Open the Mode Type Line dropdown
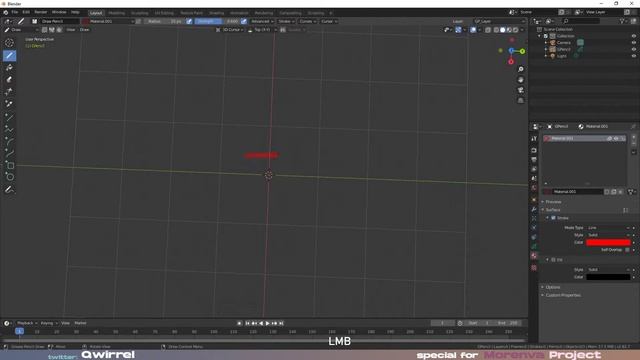This screenshot has height=360, width=640. [608, 227]
